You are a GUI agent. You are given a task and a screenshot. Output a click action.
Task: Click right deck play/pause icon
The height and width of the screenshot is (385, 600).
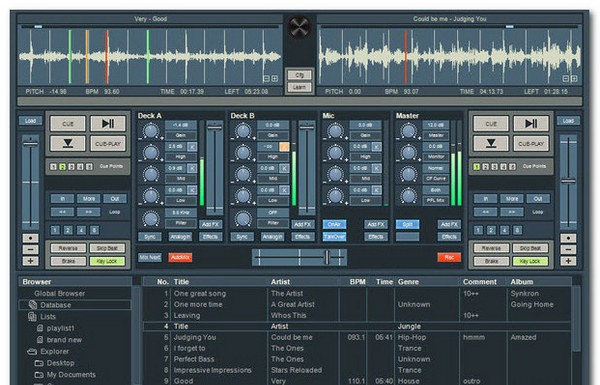531,124
